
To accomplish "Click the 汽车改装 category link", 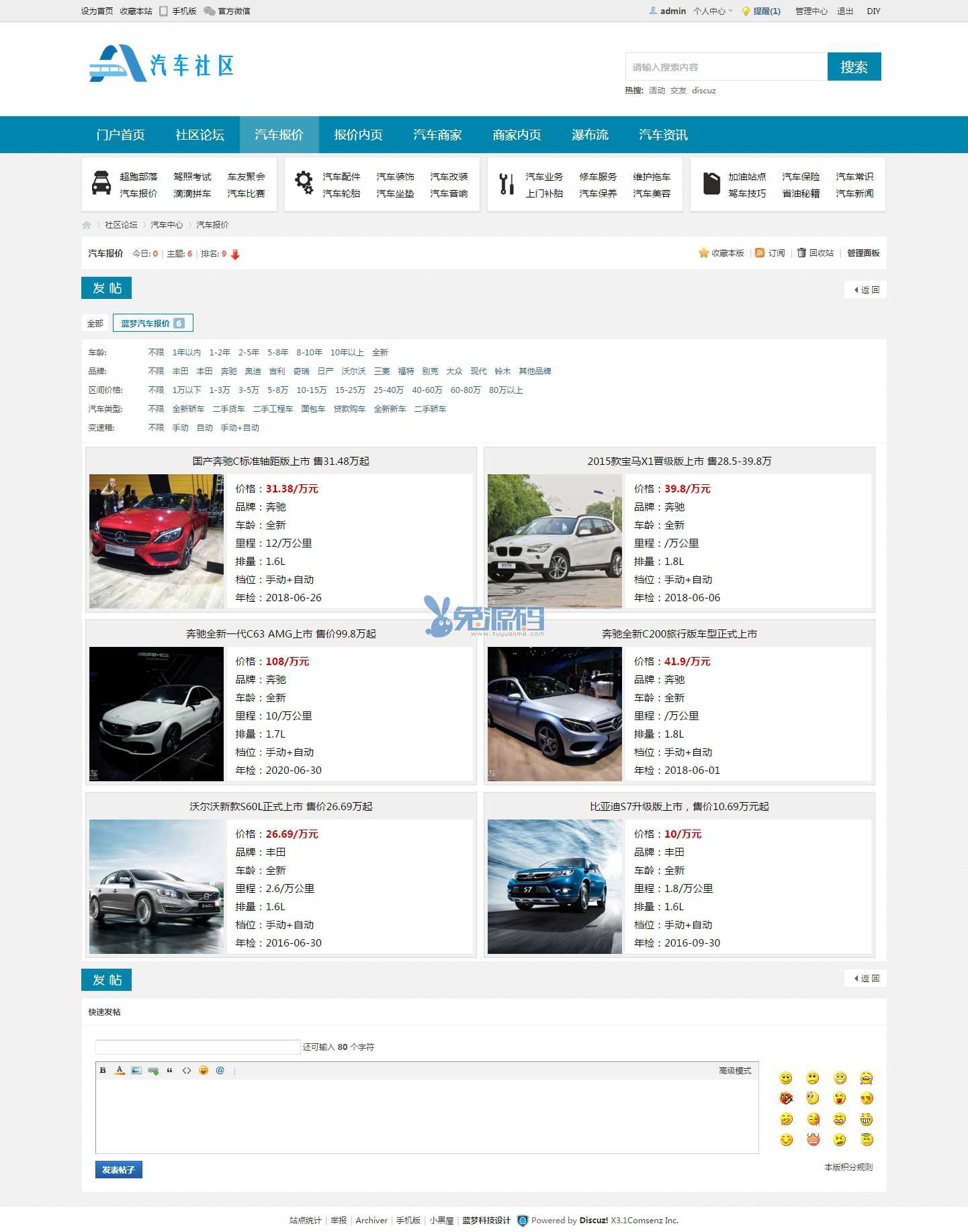I will click(449, 177).
